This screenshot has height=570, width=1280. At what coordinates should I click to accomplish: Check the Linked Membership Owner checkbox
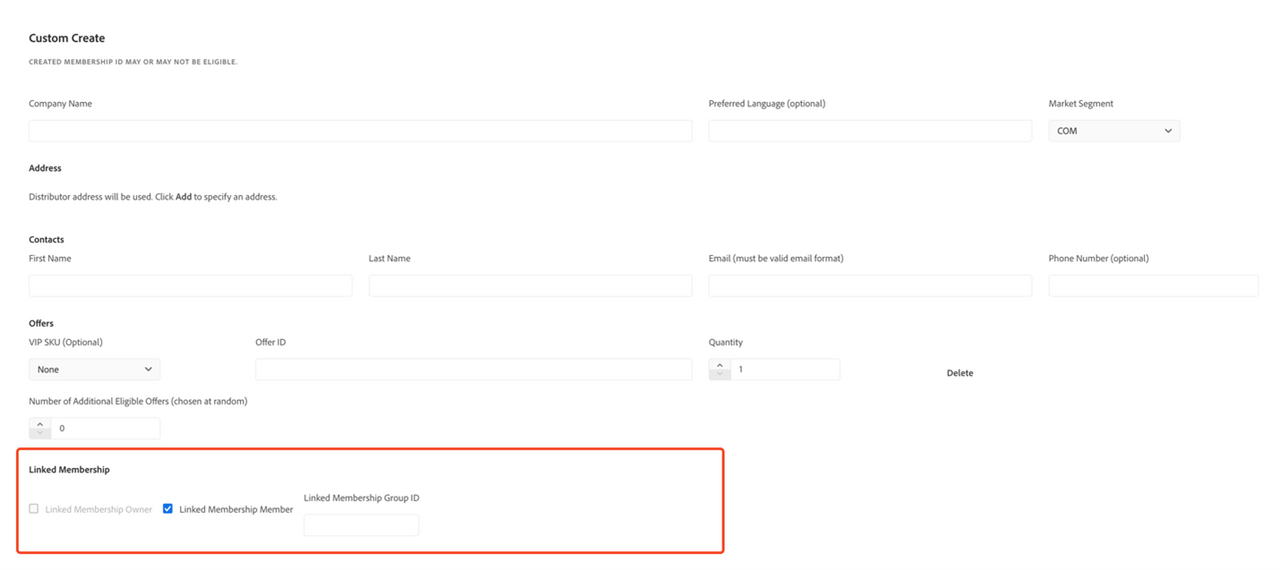coord(34,509)
